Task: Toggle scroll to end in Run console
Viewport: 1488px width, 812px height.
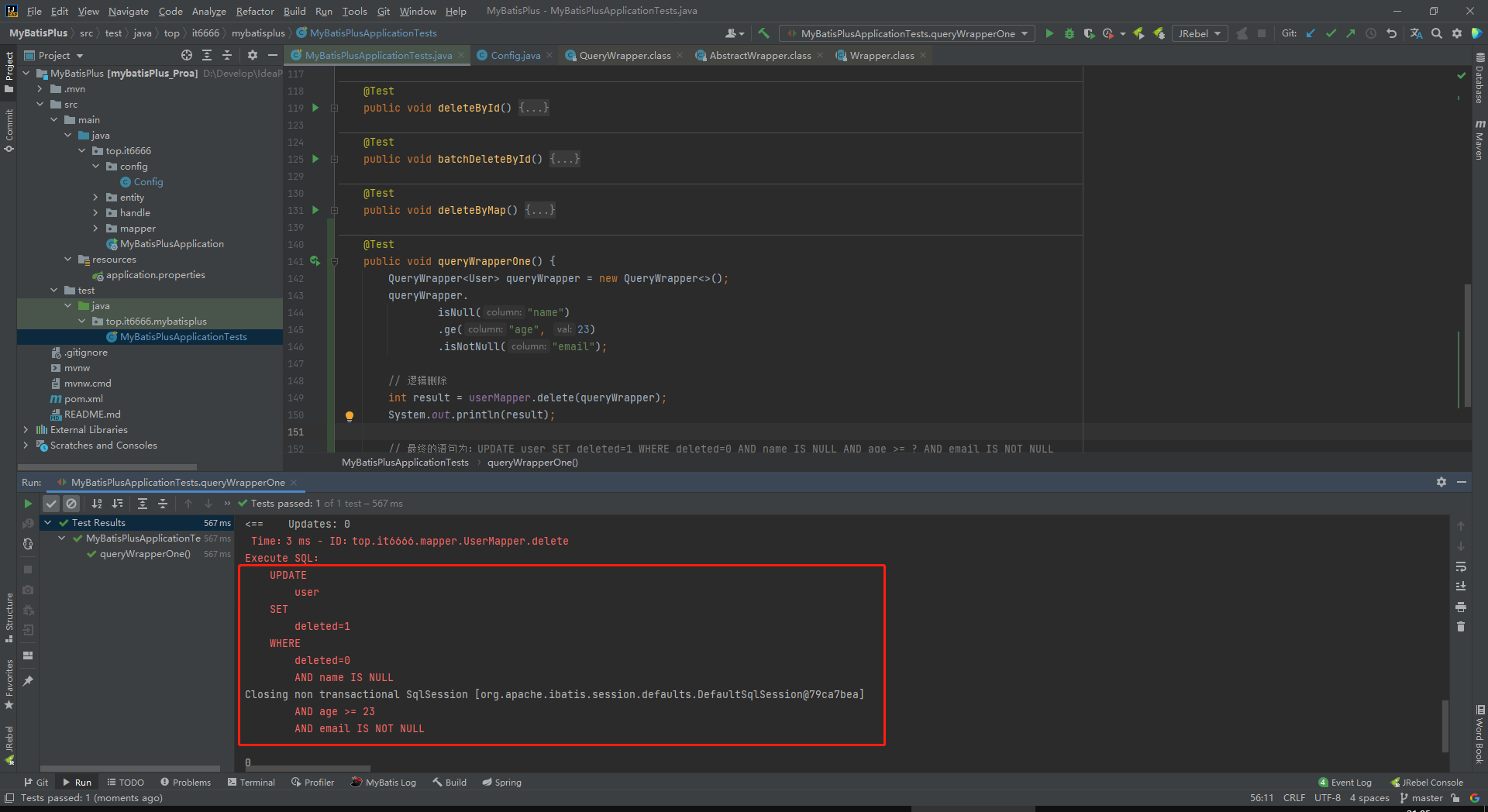Action: pos(1461,587)
